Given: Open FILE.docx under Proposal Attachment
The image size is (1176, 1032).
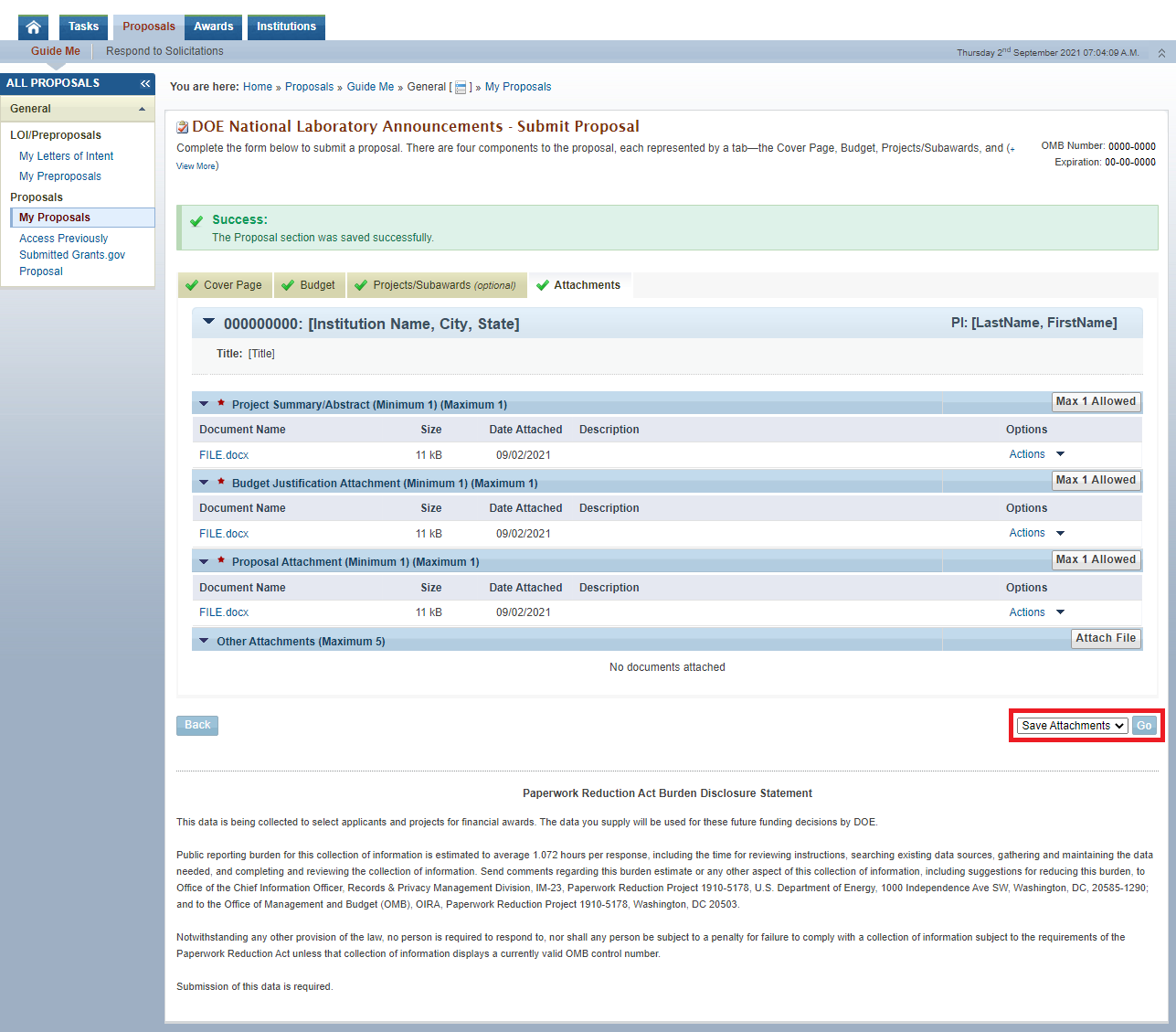Looking at the screenshot, I should pos(224,612).
